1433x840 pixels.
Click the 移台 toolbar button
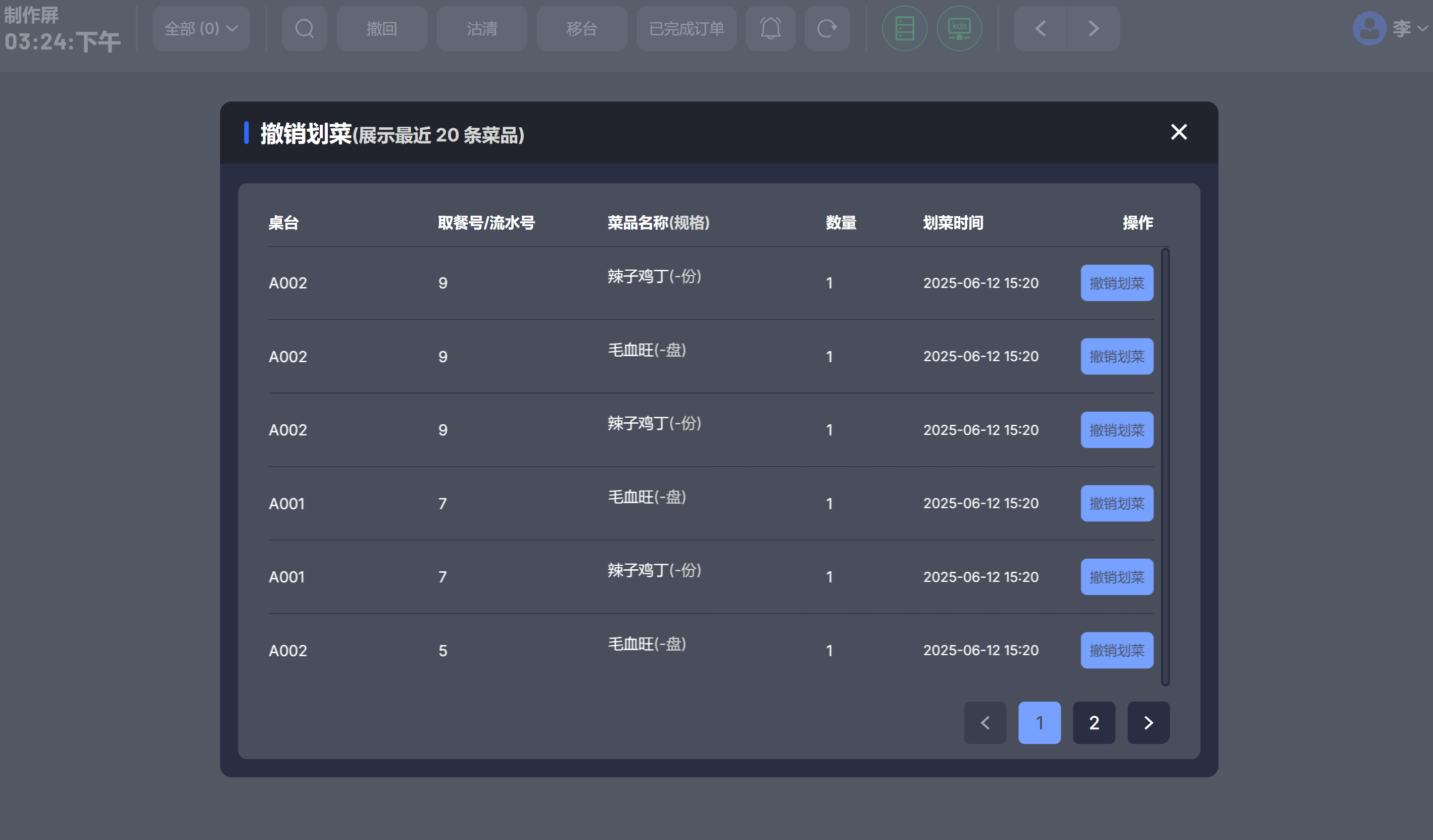point(582,28)
